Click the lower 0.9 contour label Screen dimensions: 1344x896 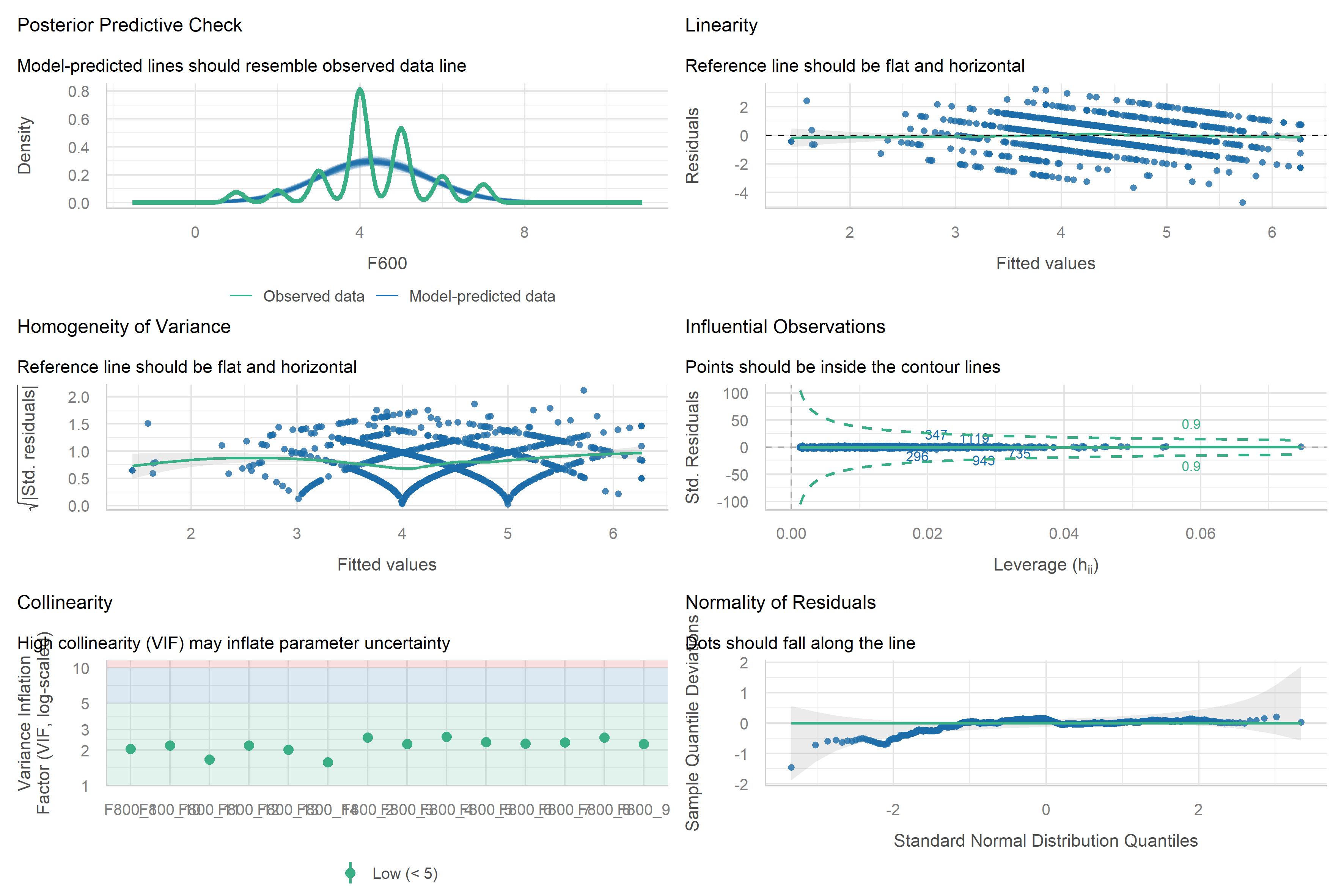pos(1191,467)
